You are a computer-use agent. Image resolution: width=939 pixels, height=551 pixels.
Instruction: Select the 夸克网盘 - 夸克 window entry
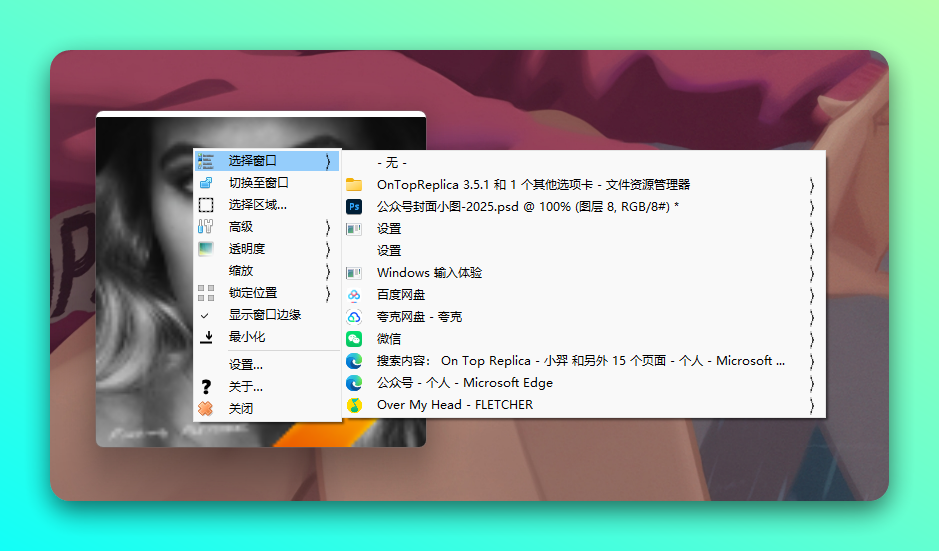pos(583,317)
